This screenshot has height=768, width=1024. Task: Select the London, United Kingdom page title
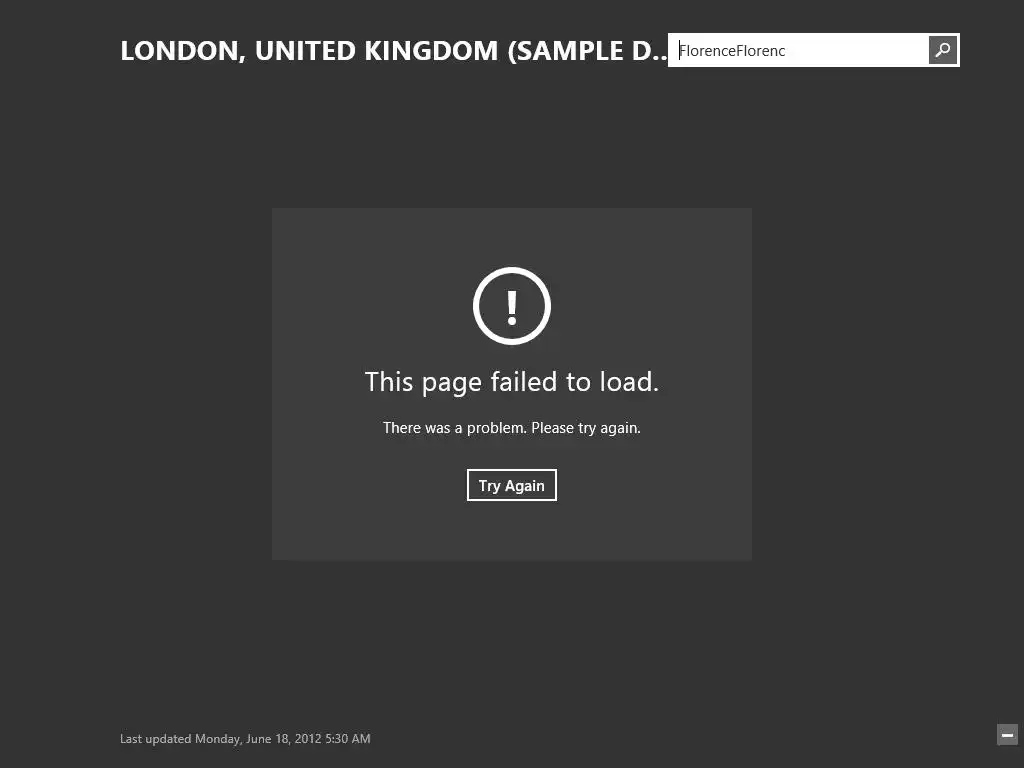pyautogui.click(x=394, y=51)
